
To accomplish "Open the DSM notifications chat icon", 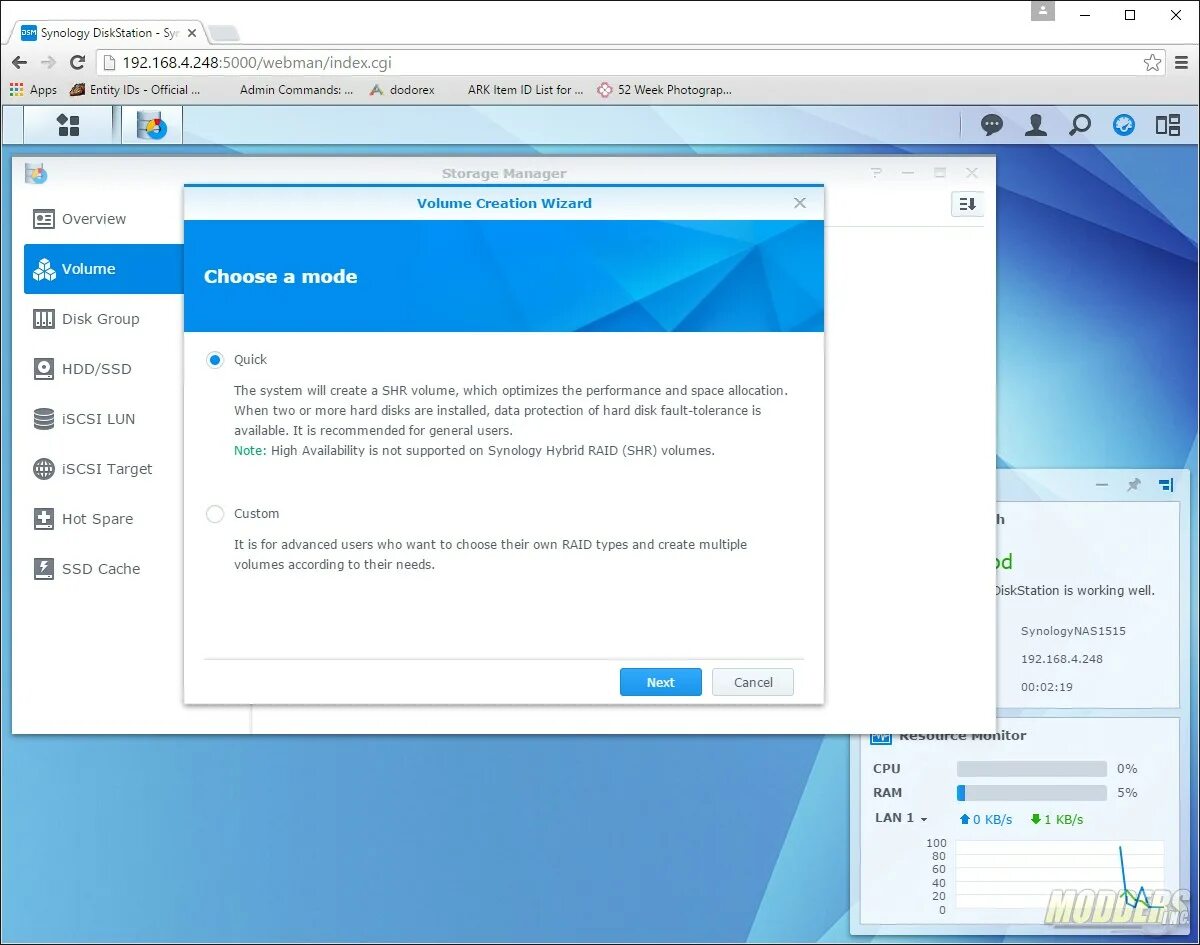I will point(992,125).
